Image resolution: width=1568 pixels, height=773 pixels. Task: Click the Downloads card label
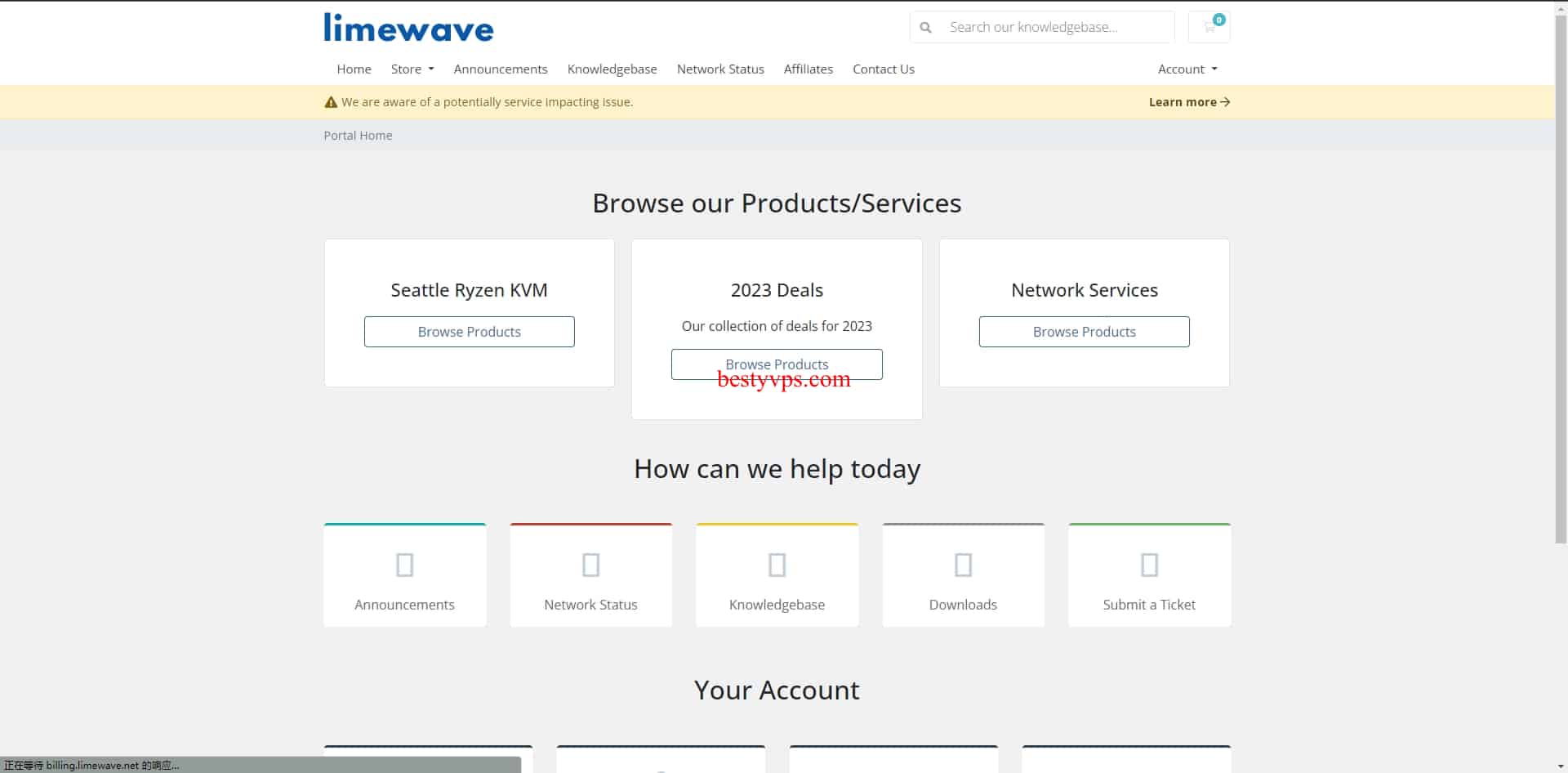pyautogui.click(x=963, y=605)
